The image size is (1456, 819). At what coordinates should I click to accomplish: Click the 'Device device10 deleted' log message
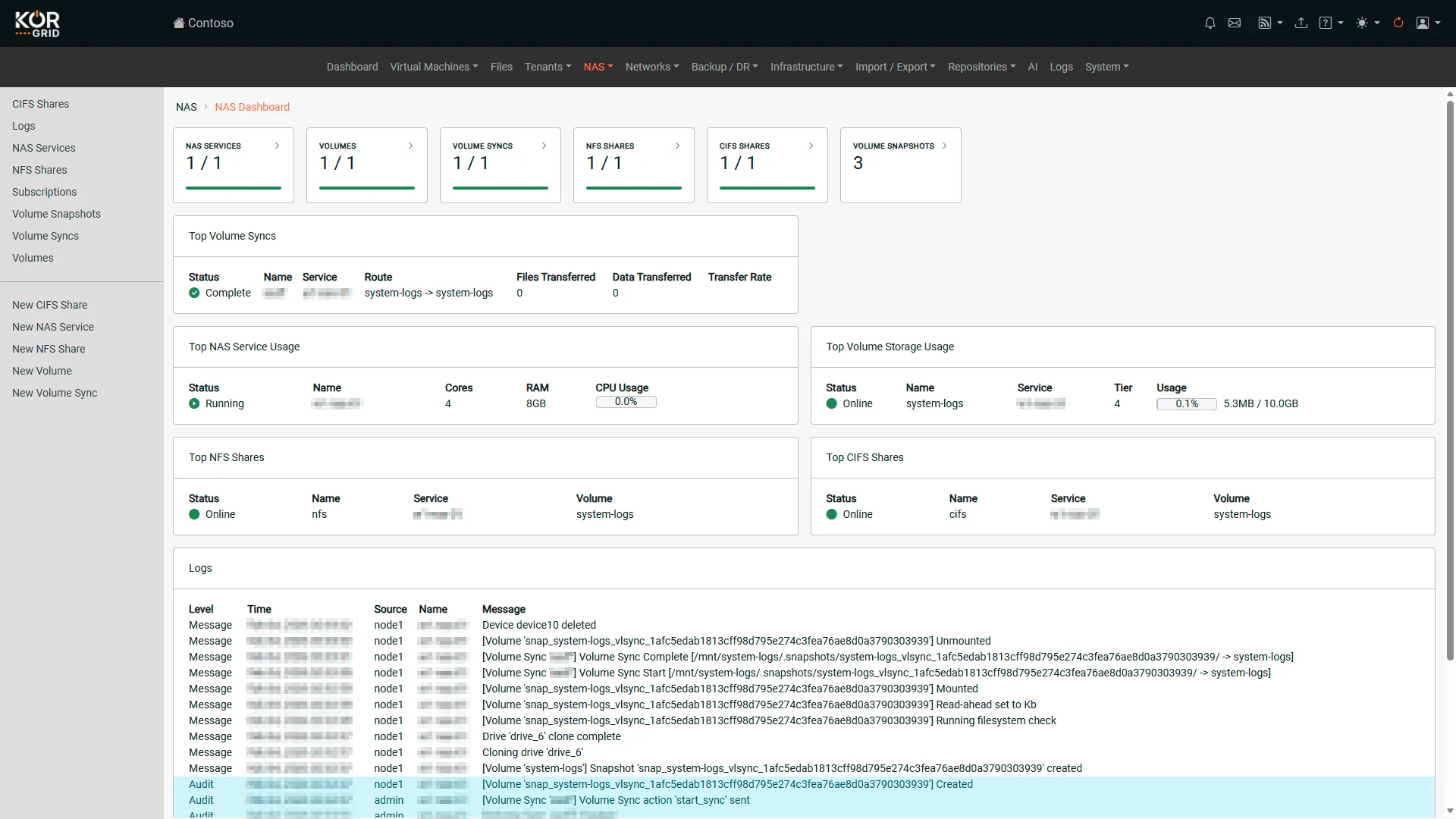(x=539, y=625)
